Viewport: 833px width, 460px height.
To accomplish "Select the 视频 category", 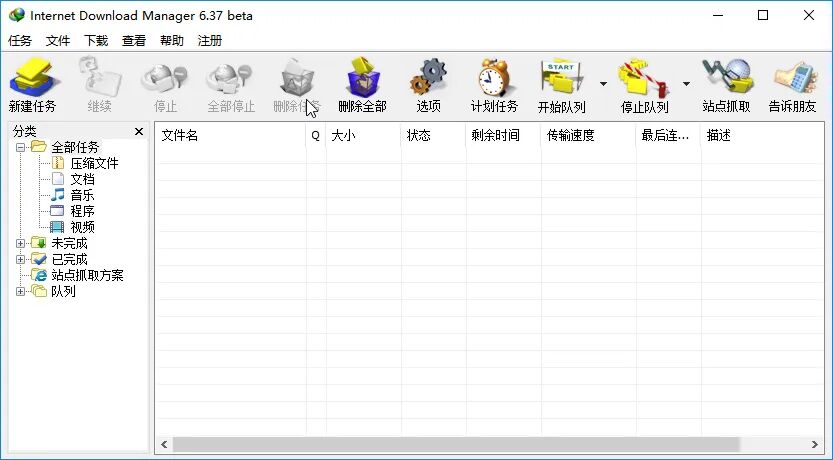I will pos(82,227).
